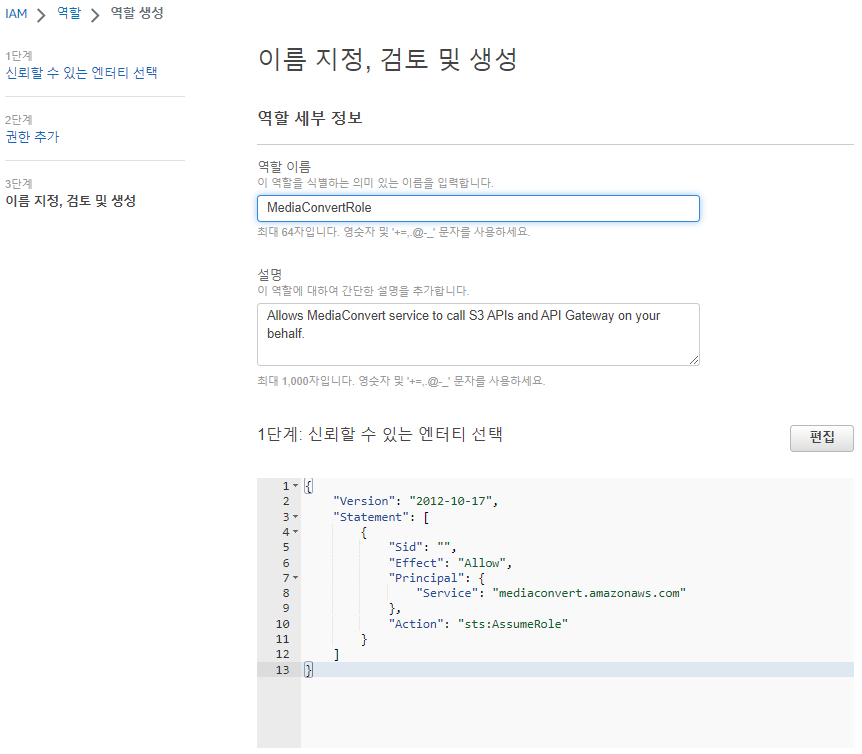Screen dimensions: 862x754
Task: Open step 1 신뢰할 수 있는 엔터티 선택 link
Action: coord(81,73)
